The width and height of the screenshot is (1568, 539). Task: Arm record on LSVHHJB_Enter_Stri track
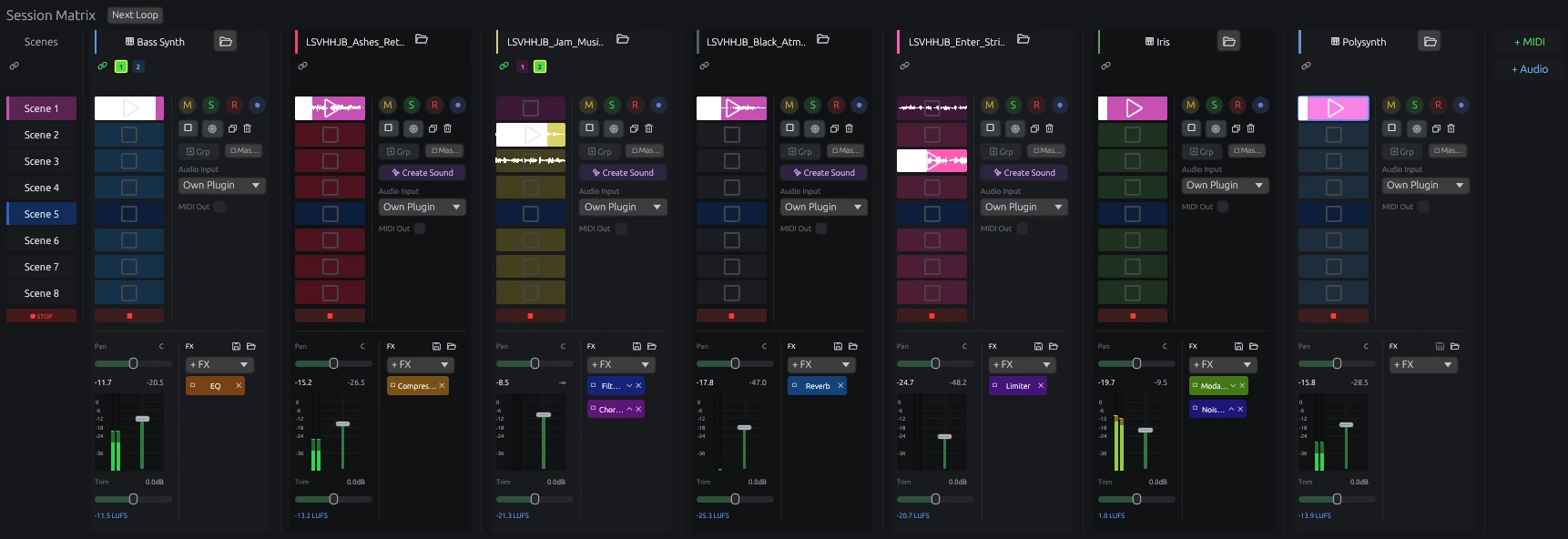click(1036, 105)
